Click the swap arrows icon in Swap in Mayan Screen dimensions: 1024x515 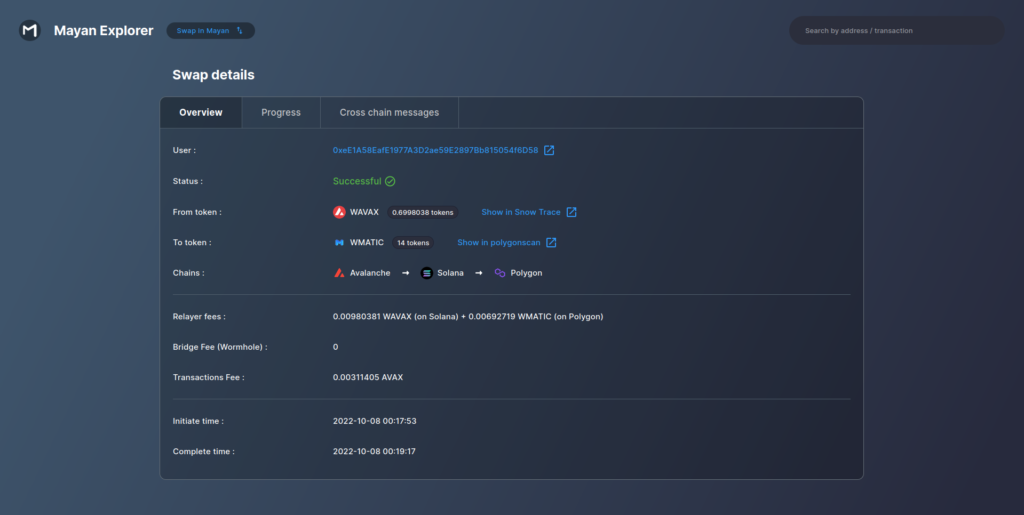240,31
